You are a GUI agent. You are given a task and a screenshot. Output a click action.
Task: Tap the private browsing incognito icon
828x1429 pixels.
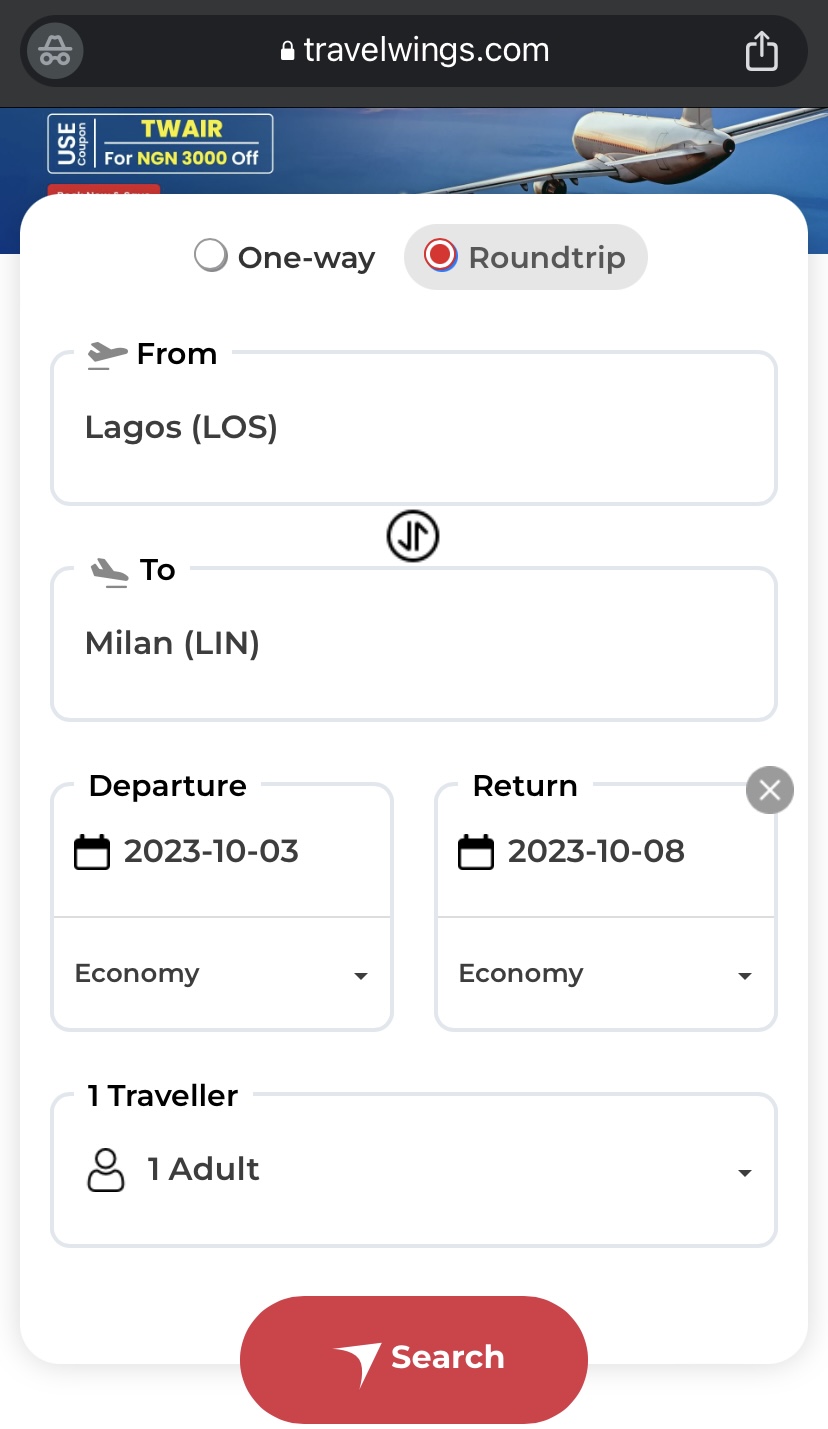pos(55,51)
